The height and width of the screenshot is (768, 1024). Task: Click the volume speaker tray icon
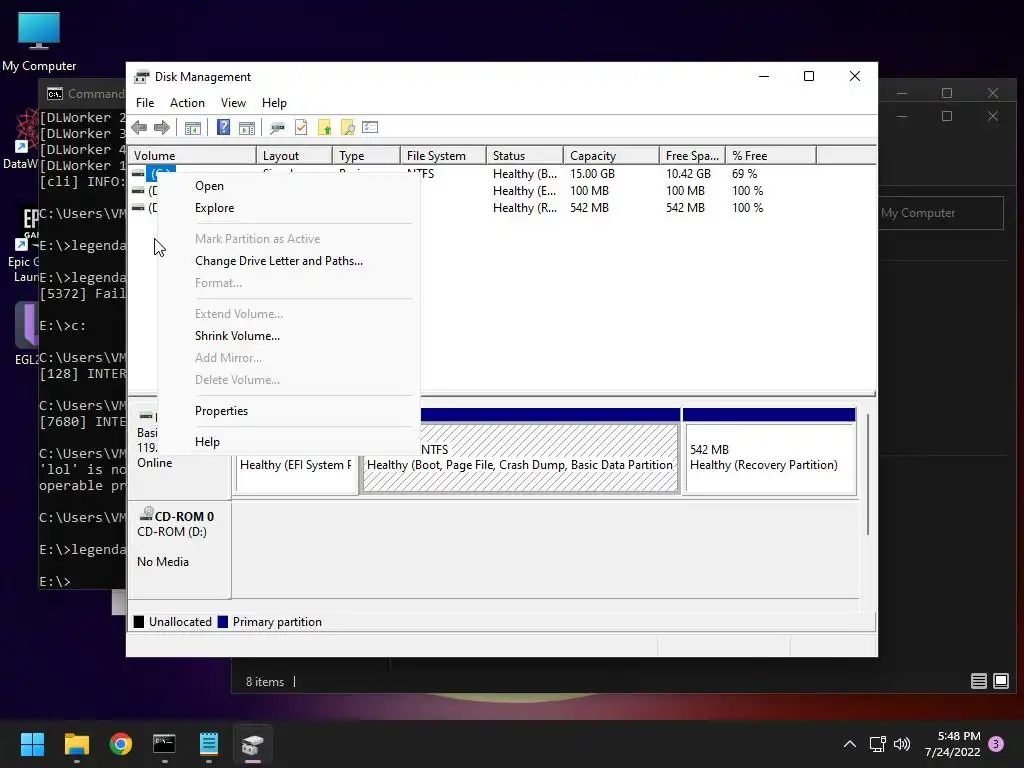click(x=902, y=744)
